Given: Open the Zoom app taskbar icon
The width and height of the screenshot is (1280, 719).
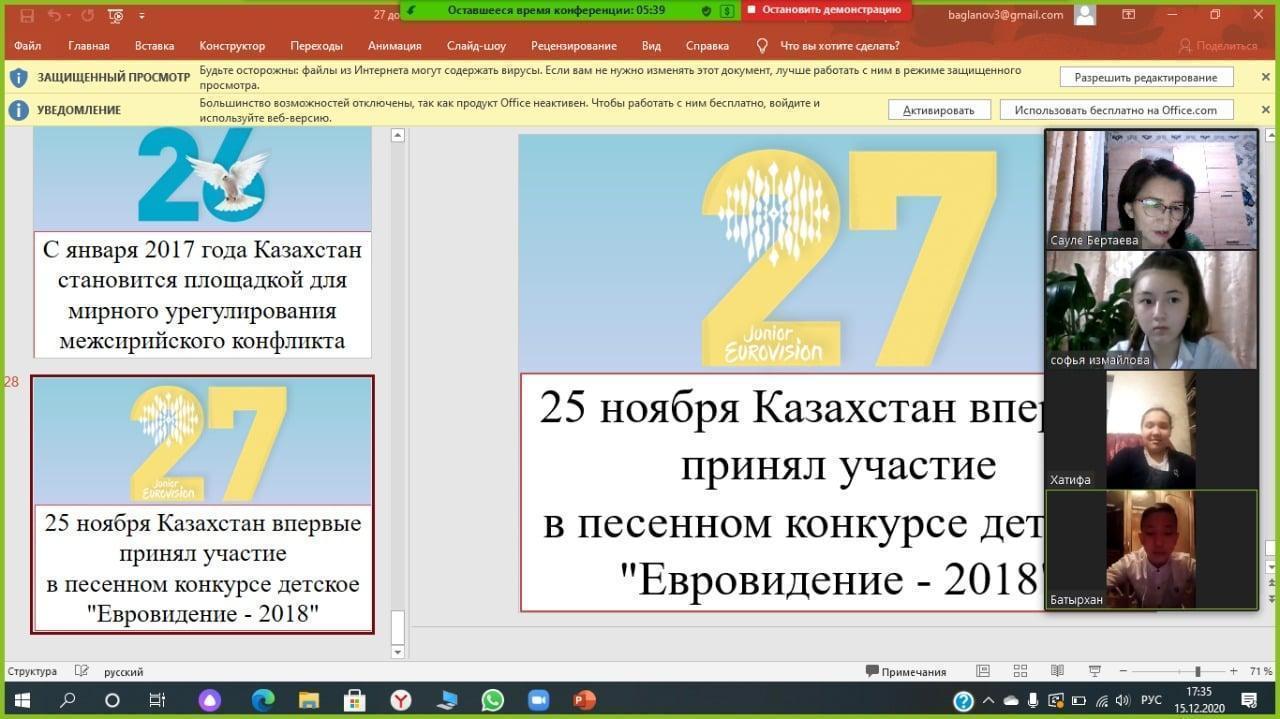Looking at the screenshot, I should coord(539,700).
